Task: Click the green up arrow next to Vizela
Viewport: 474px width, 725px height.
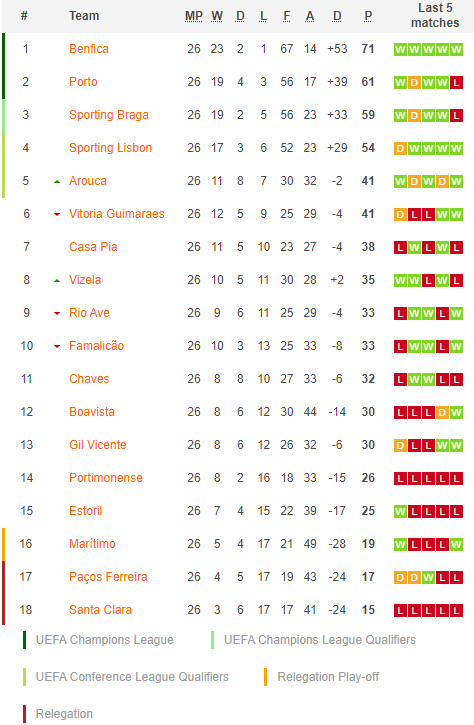Action: click(57, 281)
